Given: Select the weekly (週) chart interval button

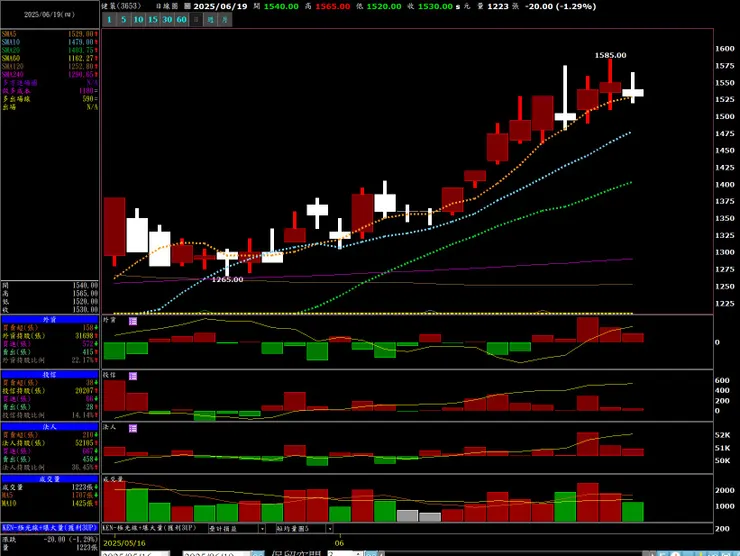Looking at the screenshot, I should coord(210,20).
